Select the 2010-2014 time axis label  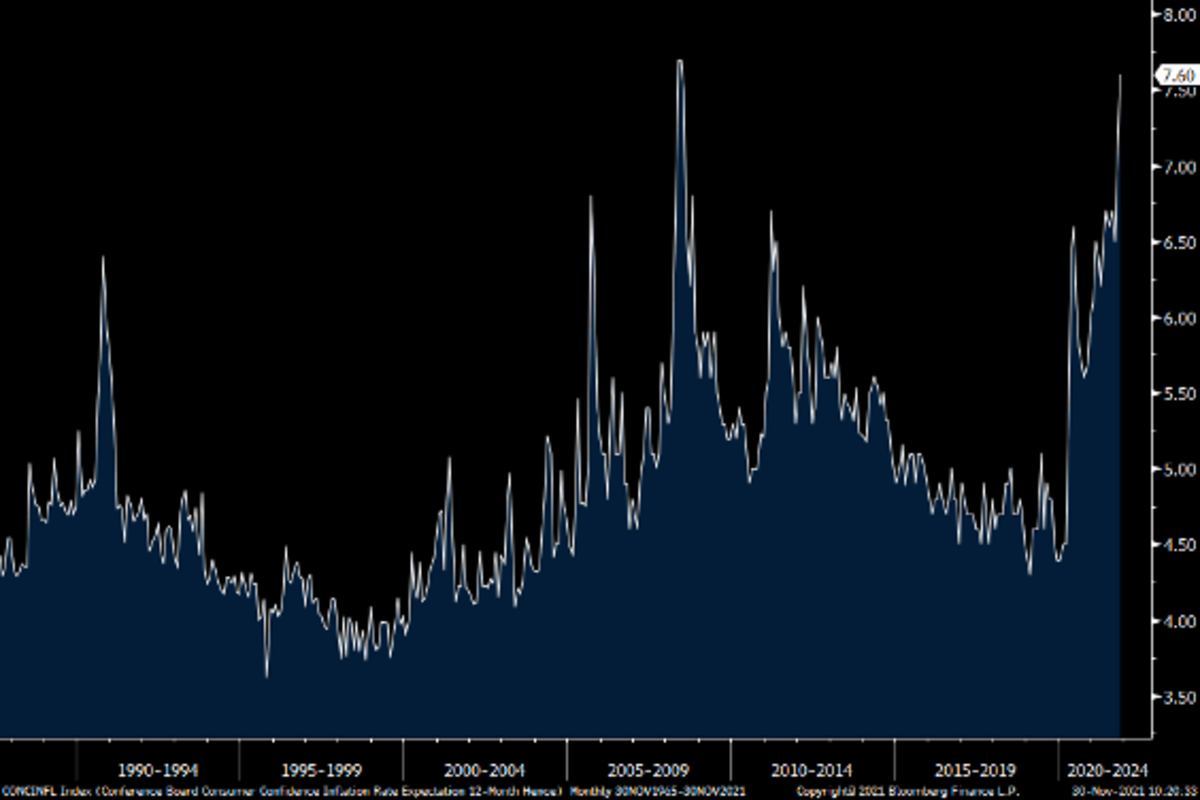[x=812, y=770]
